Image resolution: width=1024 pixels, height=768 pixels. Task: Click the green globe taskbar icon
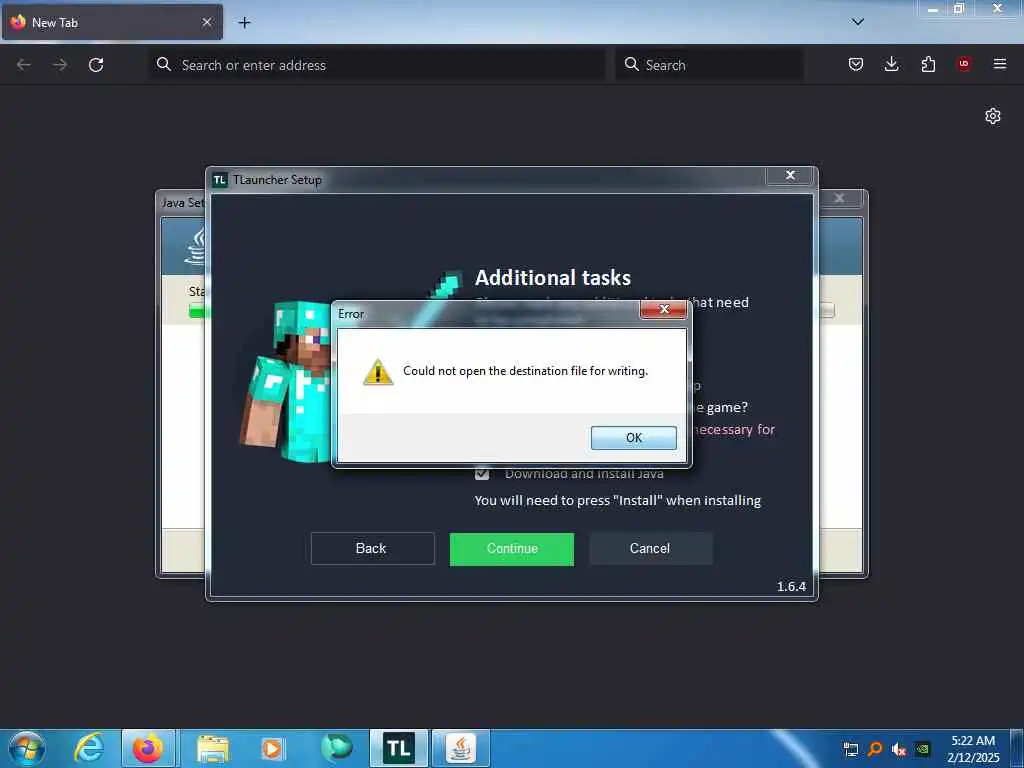[x=336, y=748]
